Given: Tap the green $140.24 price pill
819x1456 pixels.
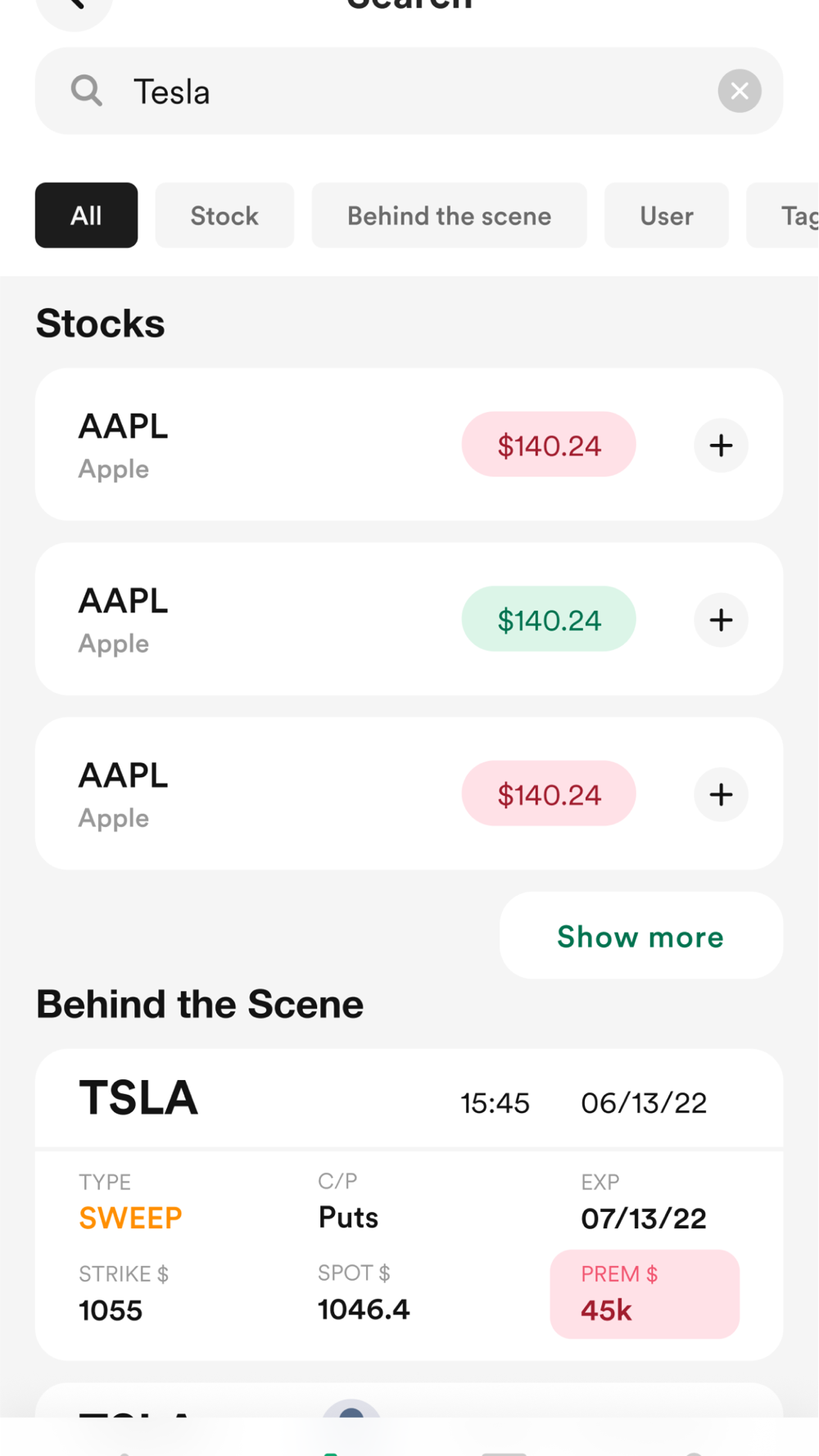Looking at the screenshot, I should [x=549, y=620].
